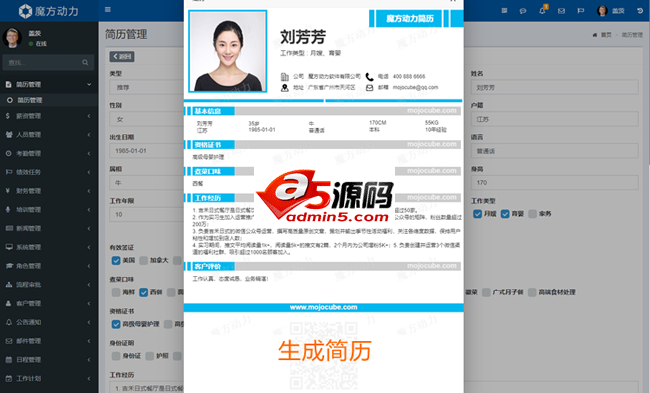Viewport: 650px width, 393px height.
Task: Click the sitemap icon for 流程审批
Action: [9, 284]
